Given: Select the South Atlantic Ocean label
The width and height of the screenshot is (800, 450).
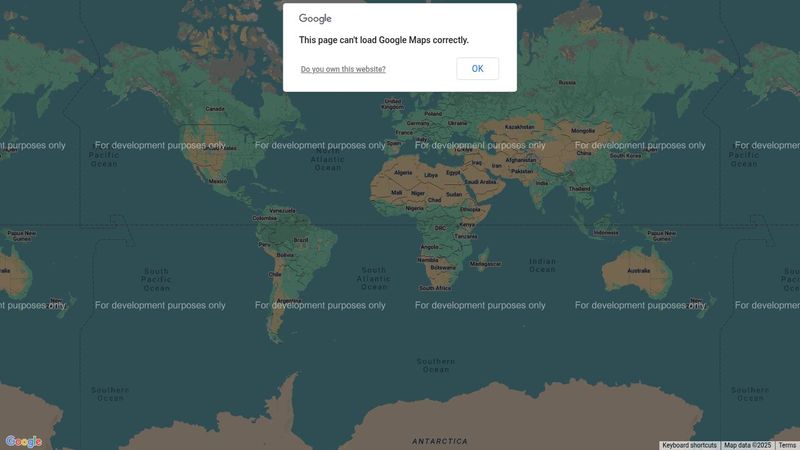Looking at the screenshot, I should point(374,278).
